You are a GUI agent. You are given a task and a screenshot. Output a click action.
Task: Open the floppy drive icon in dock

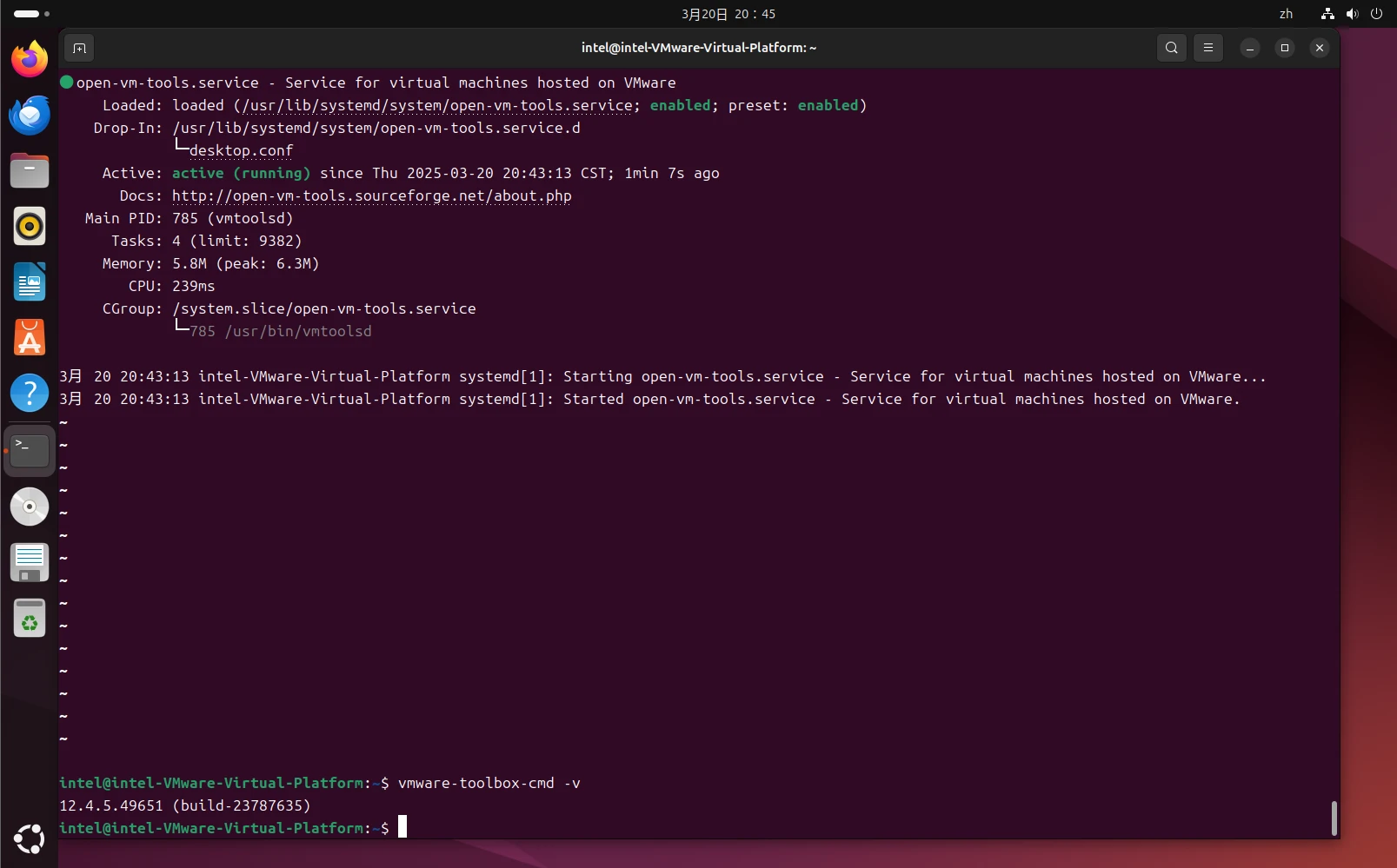pos(30,562)
